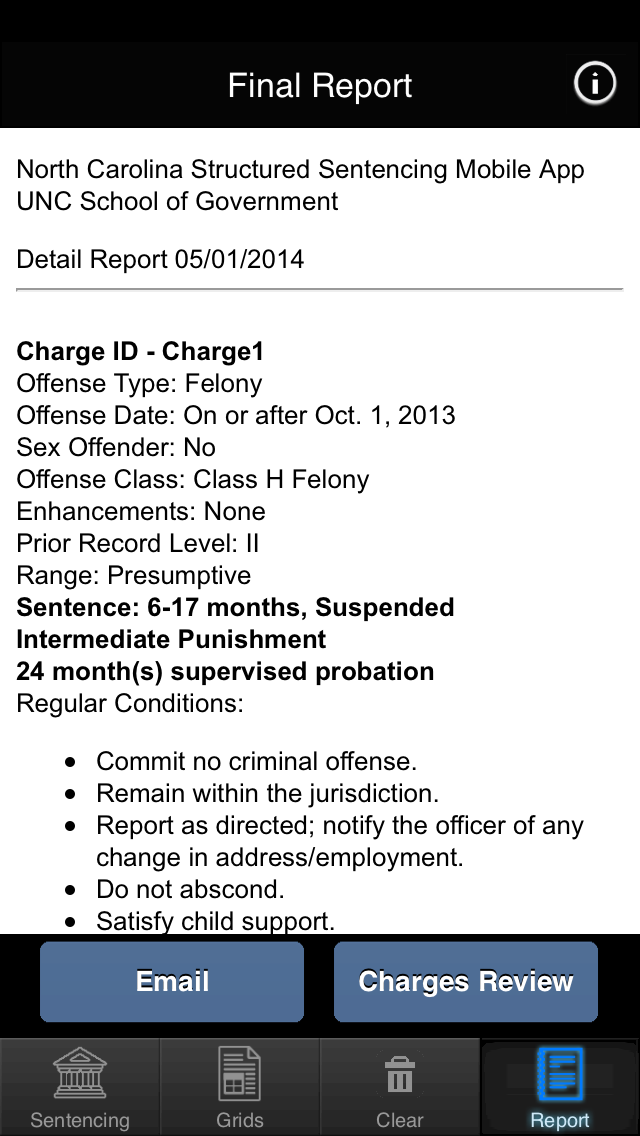Select the Clear tab label
The width and height of the screenshot is (640, 1136).
click(400, 1120)
